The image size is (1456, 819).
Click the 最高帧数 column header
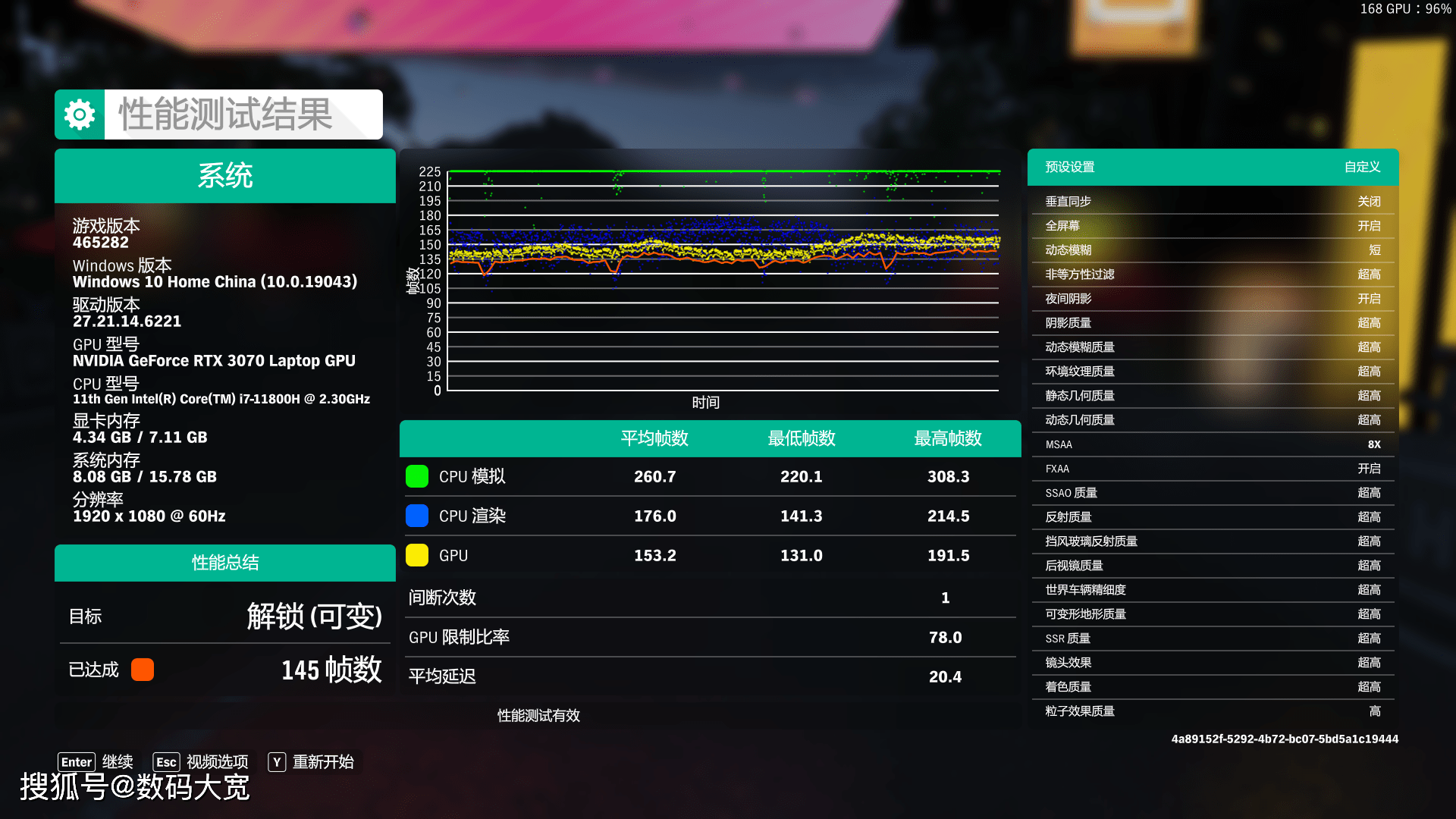(948, 438)
